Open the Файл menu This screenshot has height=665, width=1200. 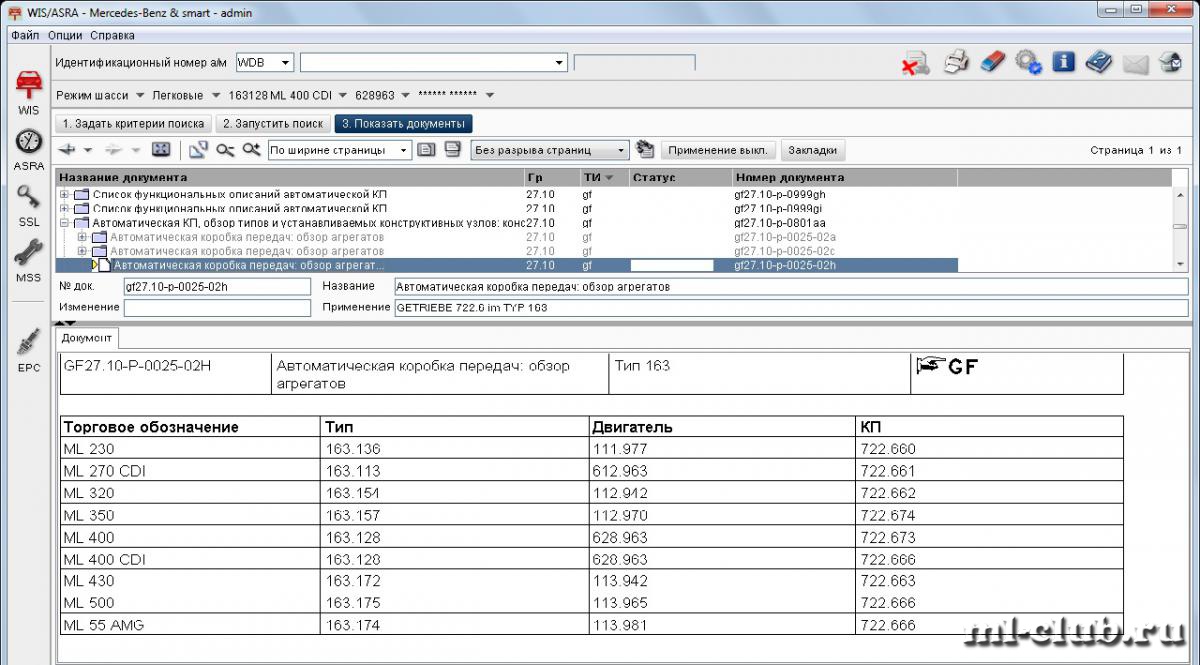(x=26, y=35)
